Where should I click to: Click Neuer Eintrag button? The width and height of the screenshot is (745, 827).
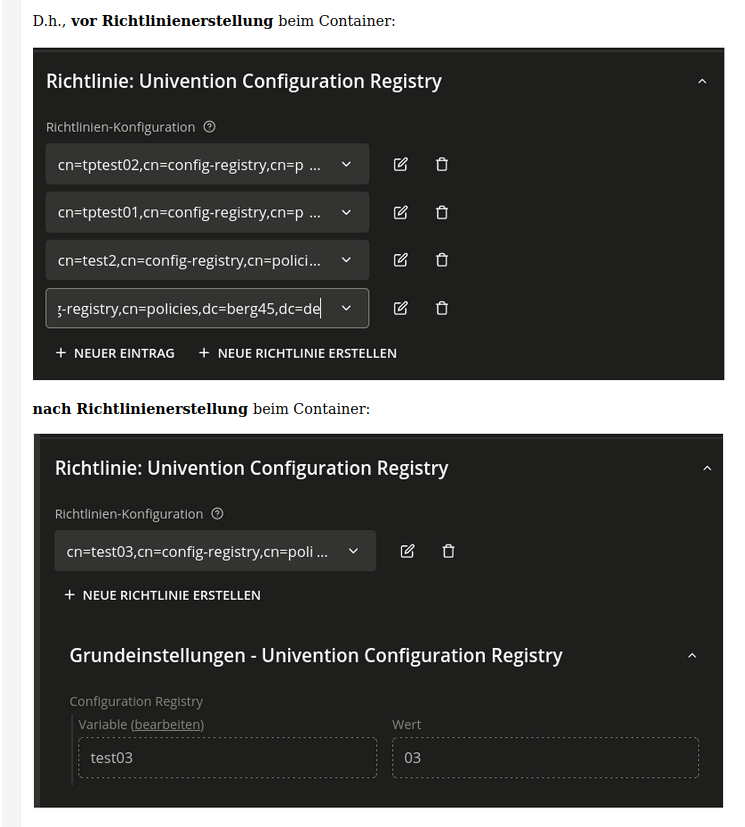point(115,353)
